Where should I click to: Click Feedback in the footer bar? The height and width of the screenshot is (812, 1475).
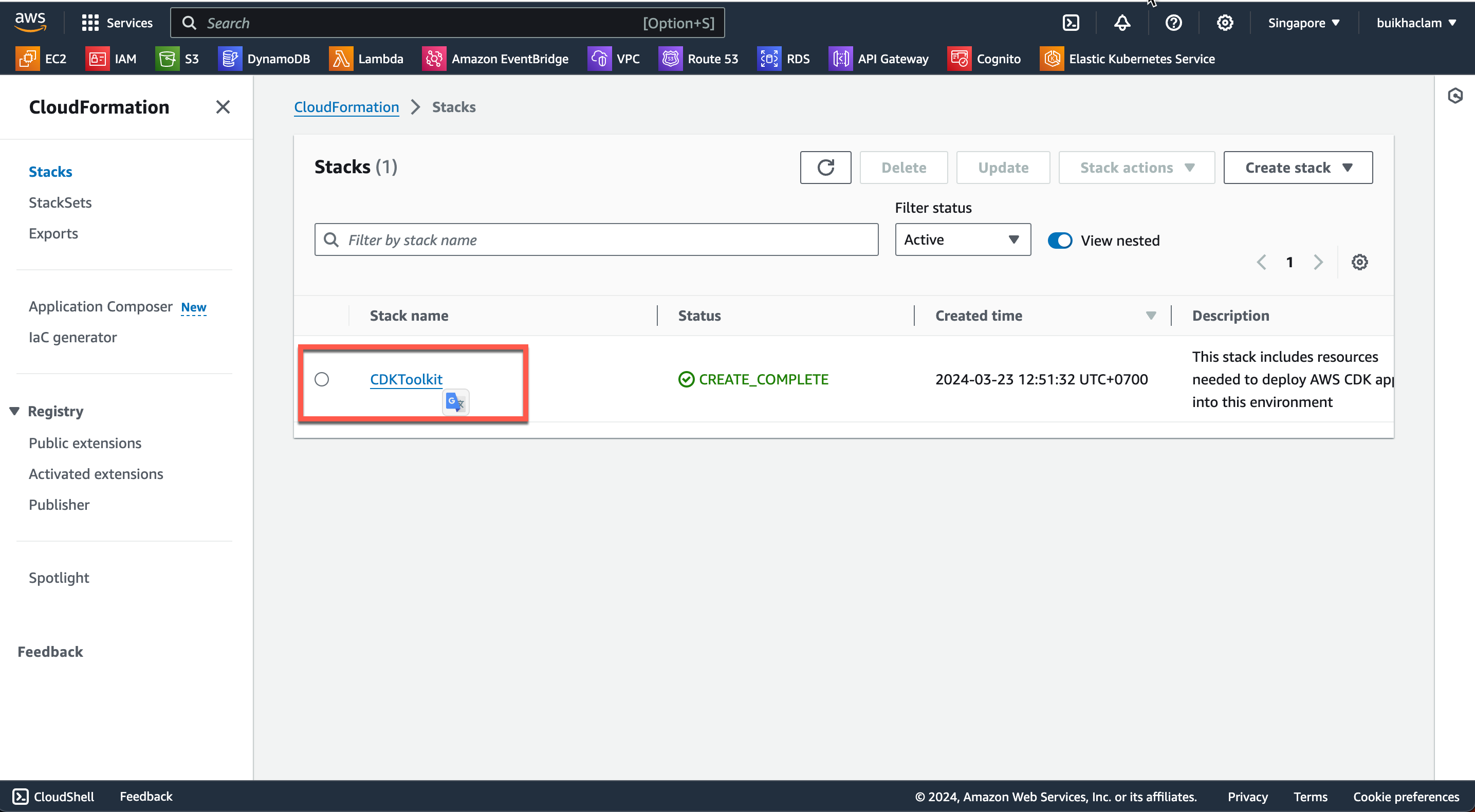point(146,797)
